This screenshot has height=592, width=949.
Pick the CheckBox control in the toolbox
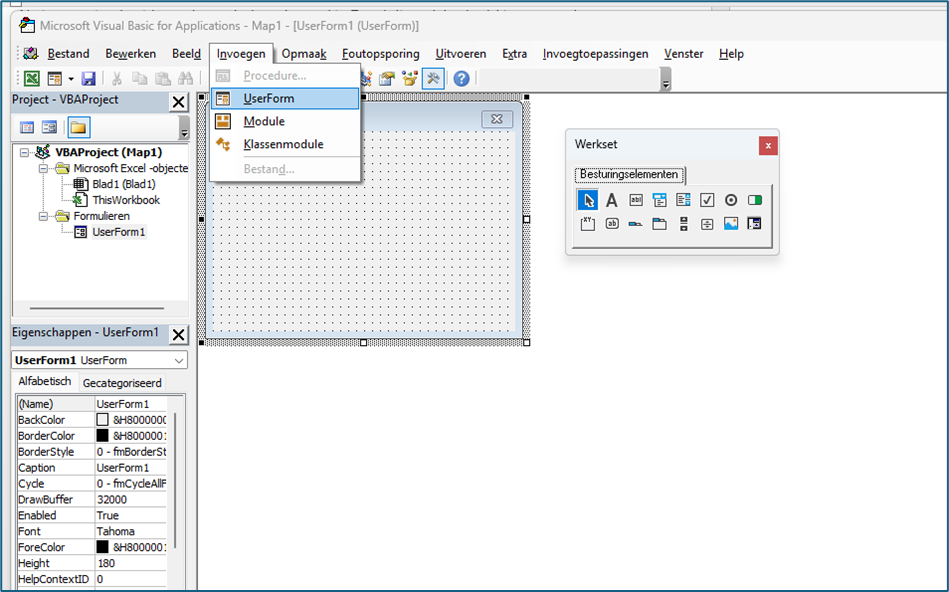click(x=707, y=200)
